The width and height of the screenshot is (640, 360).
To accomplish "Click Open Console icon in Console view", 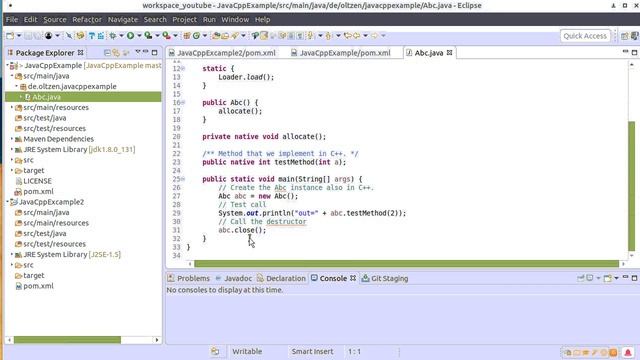I will 608,278.
